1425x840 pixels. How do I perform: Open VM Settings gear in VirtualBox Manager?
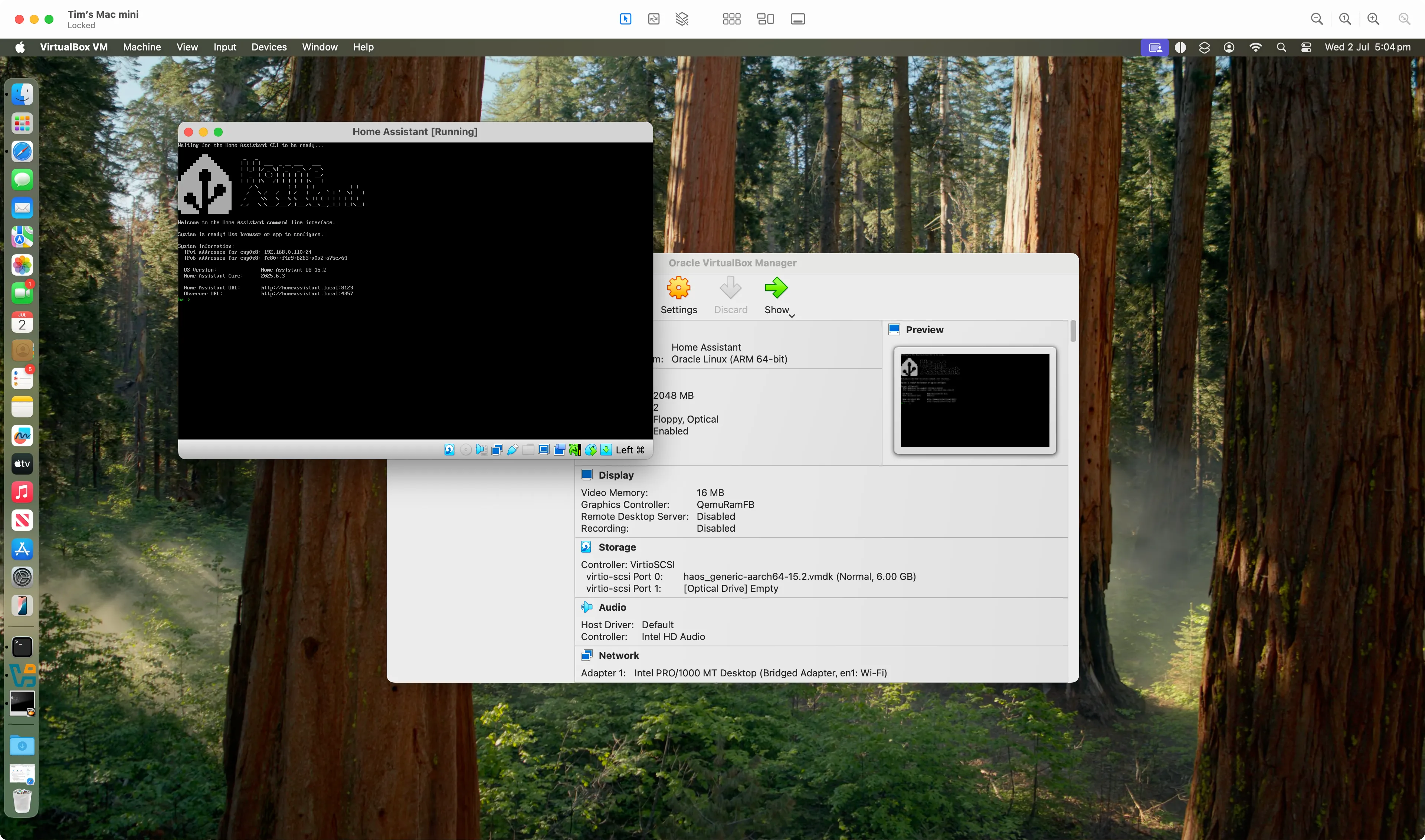tap(678, 295)
